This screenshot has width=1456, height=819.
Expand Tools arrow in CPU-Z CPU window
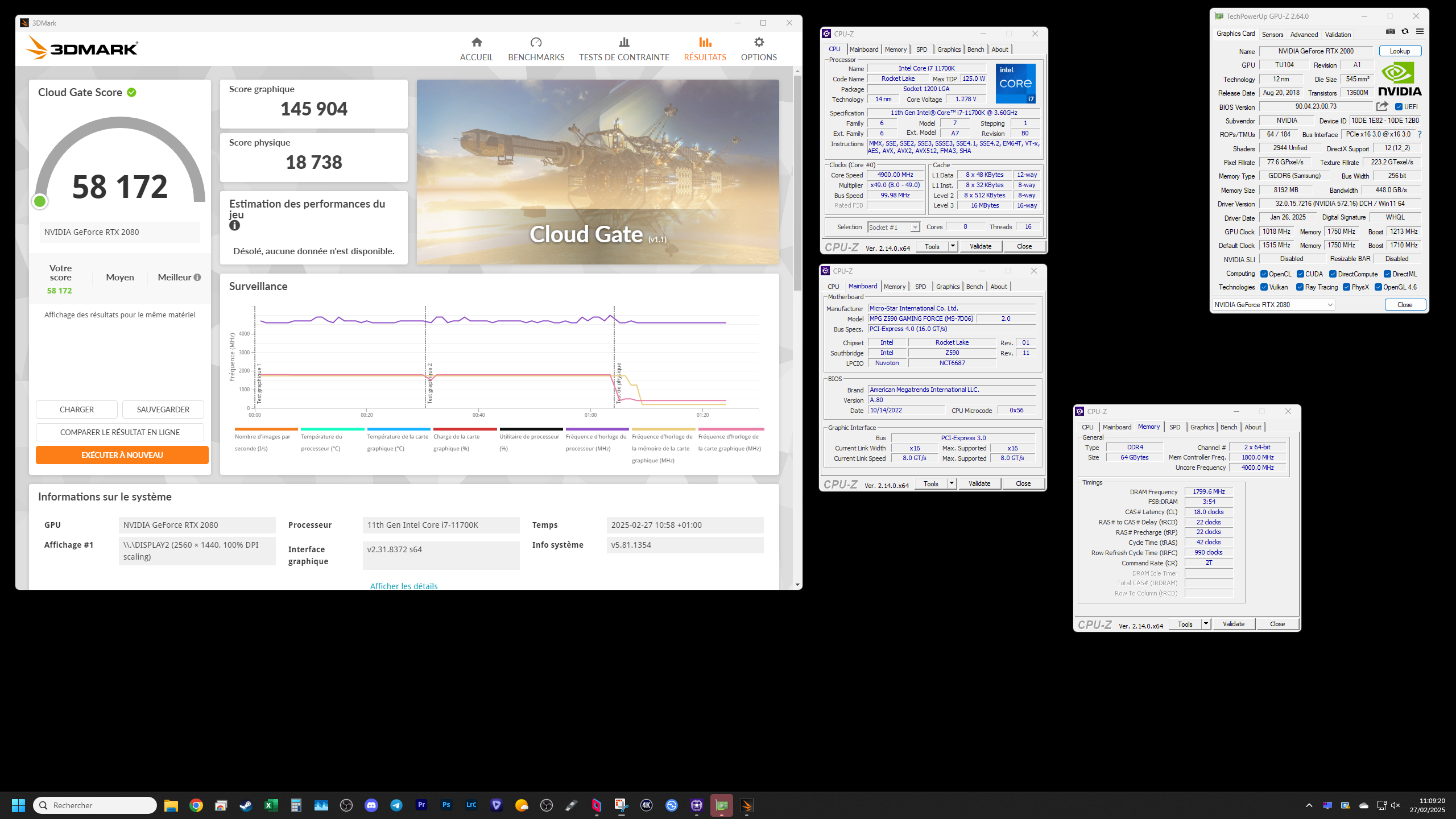point(953,246)
